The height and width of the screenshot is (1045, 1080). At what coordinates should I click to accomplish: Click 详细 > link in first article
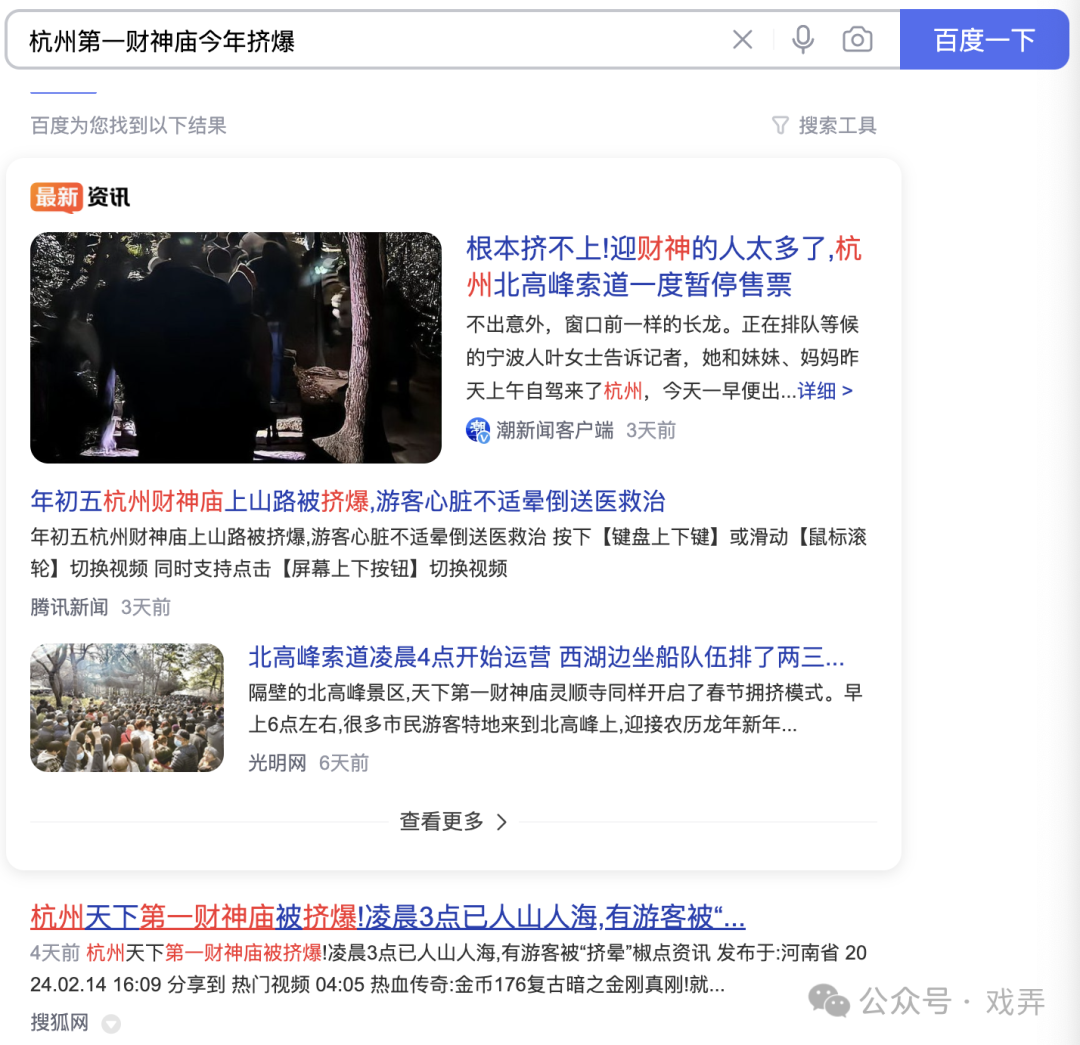[825, 391]
